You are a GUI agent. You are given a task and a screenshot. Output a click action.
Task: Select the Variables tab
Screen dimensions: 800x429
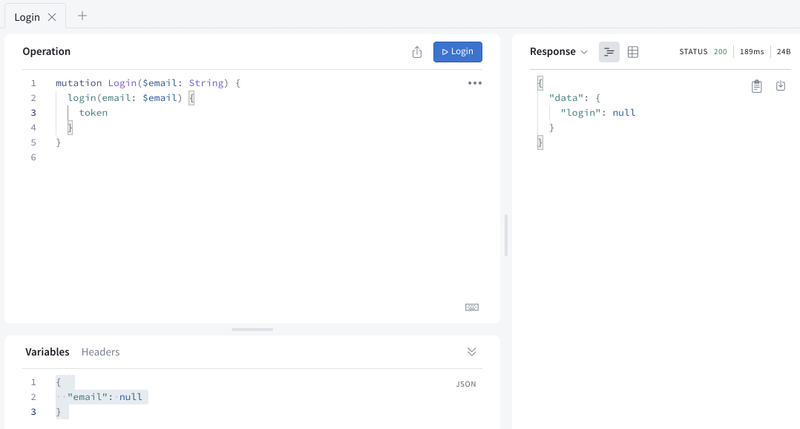47,352
